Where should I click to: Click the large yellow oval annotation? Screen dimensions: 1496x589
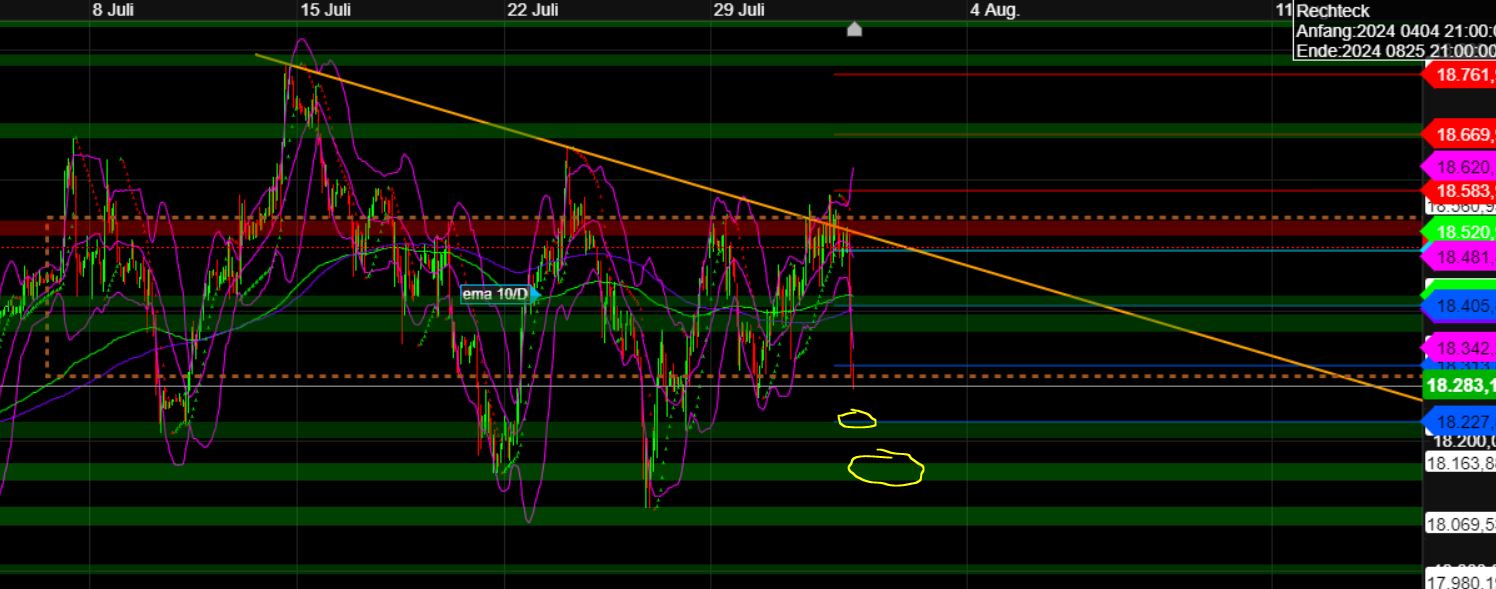pyautogui.click(x=885, y=469)
